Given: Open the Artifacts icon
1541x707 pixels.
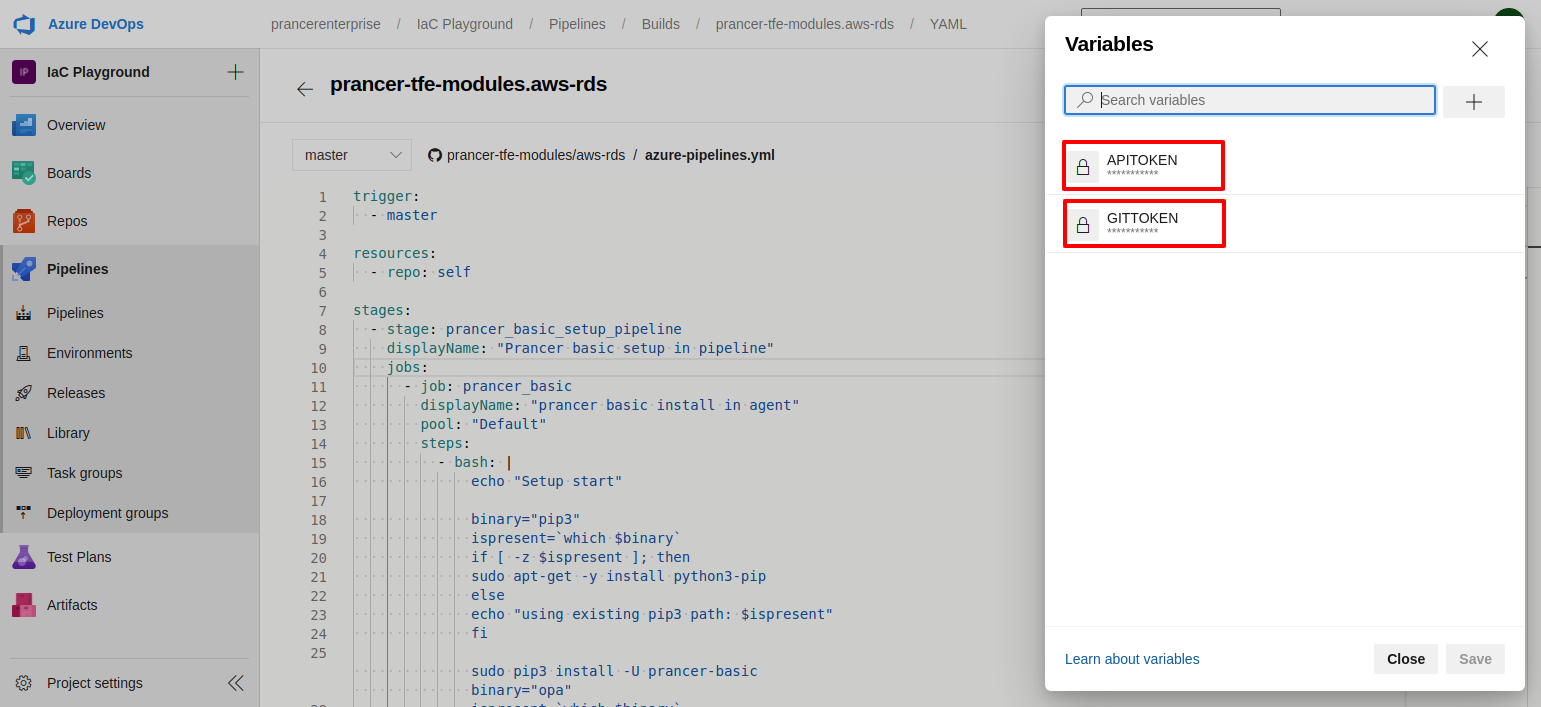Looking at the screenshot, I should coord(24,605).
